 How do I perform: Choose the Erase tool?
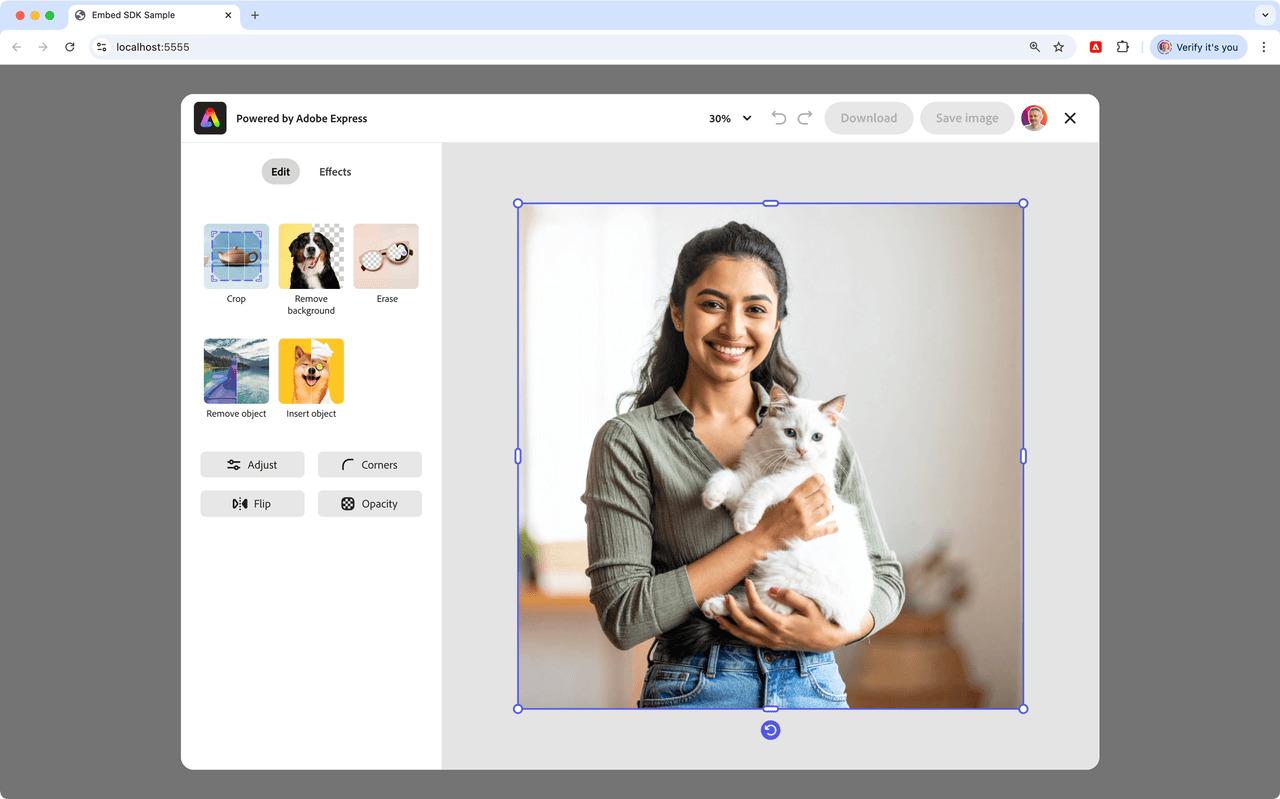coord(386,257)
